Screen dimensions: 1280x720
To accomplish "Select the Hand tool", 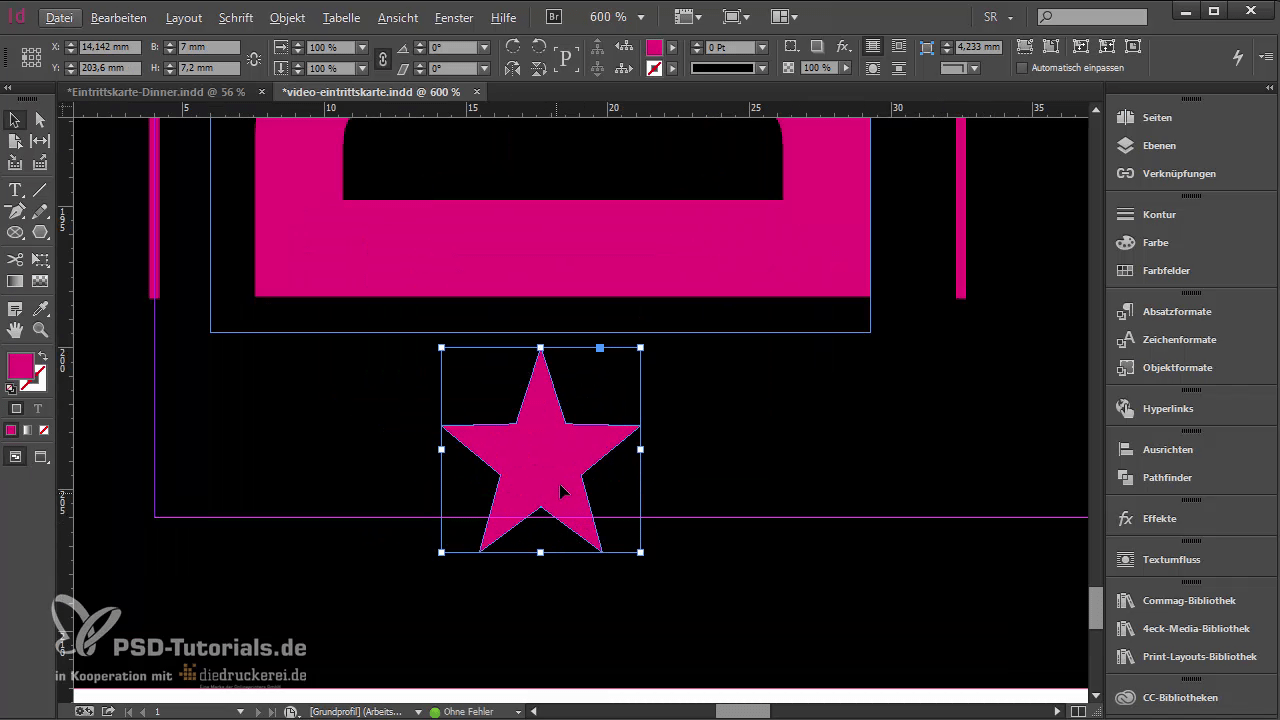I will click(x=15, y=330).
